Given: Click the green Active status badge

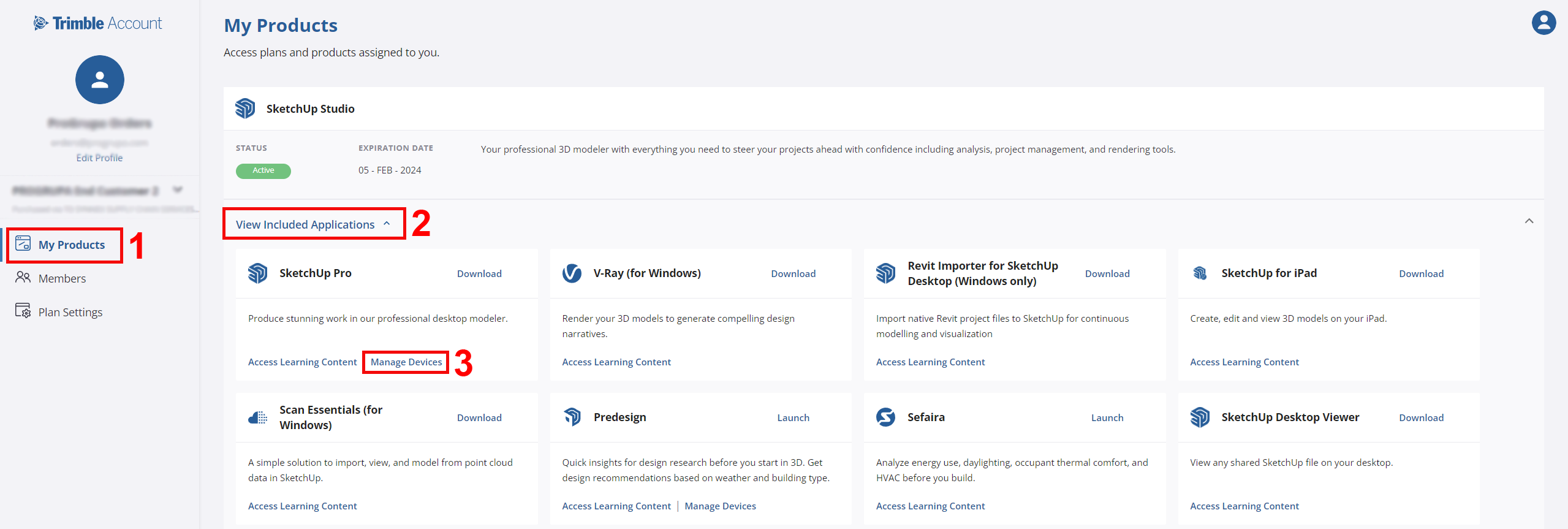Looking at the screenshot, I should coord(263,170).
